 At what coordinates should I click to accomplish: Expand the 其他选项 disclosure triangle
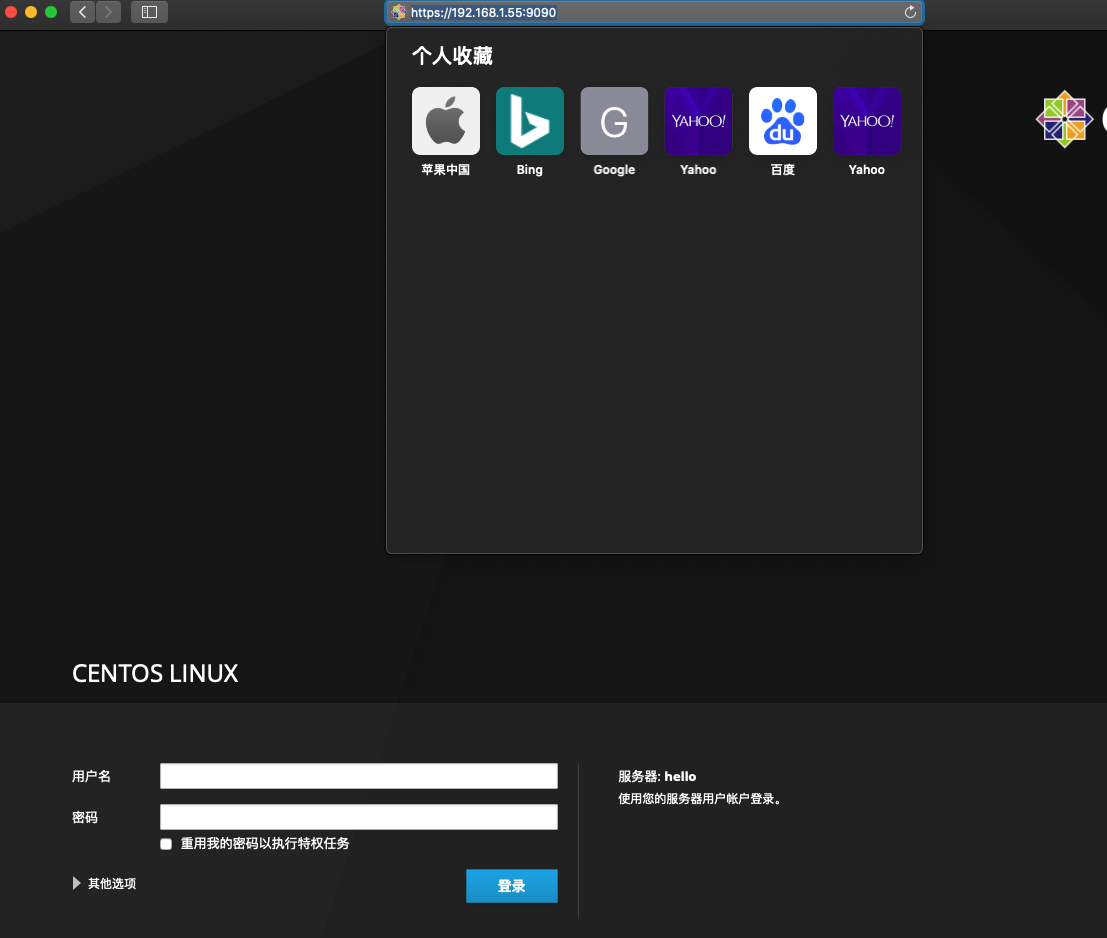pyautogui.click(x=76, y=883)
